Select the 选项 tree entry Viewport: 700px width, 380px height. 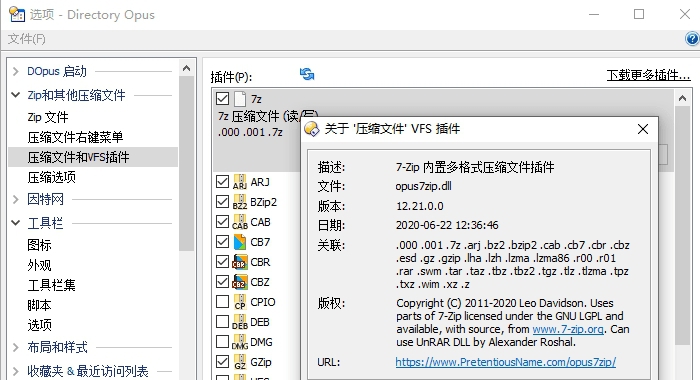point(39,325)
